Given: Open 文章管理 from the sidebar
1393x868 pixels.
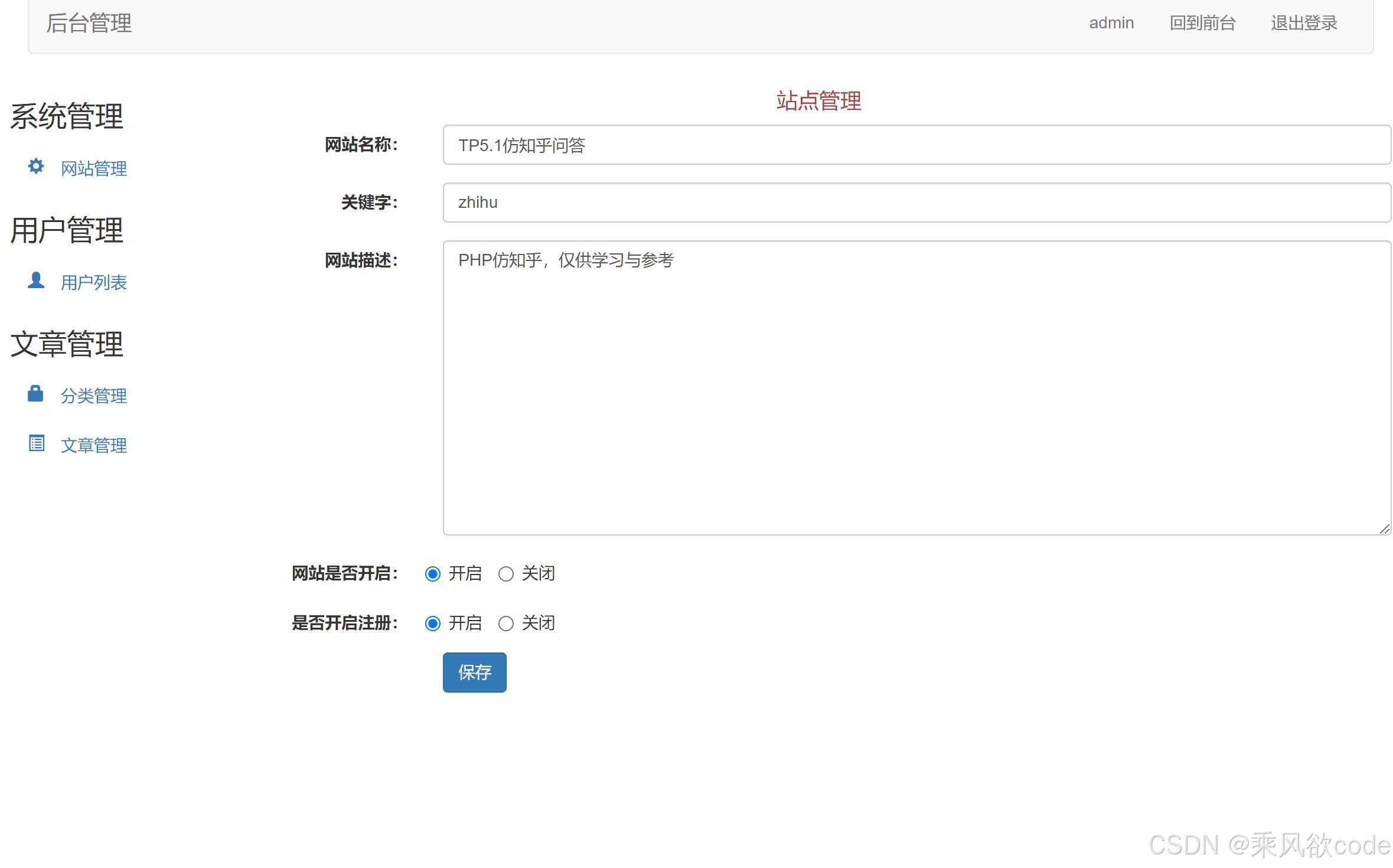Looking at the screenshot, I should [x=93, y=445].
